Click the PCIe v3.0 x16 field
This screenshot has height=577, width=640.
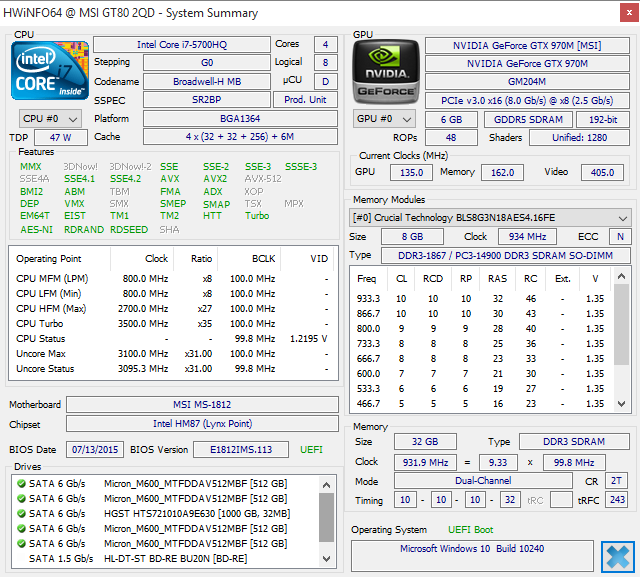click(x=527, y=100)
